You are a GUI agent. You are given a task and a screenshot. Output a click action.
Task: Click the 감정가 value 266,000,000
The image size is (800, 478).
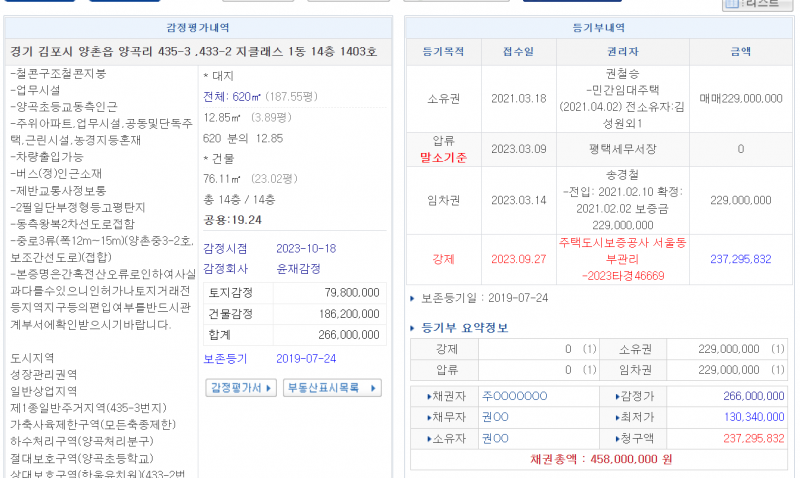click(x=753, y=396)
